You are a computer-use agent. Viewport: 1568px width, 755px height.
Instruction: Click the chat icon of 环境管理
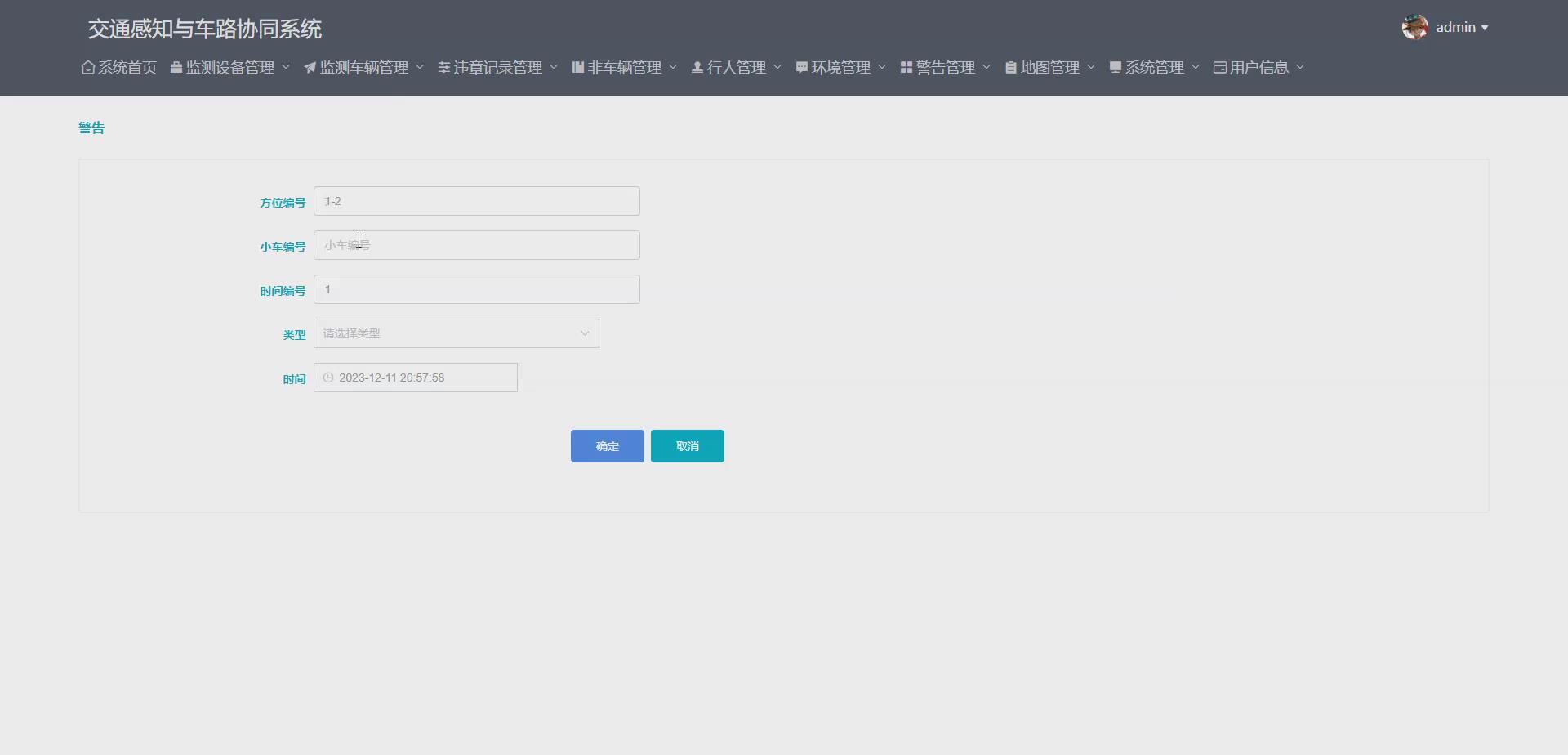(802, 68)
